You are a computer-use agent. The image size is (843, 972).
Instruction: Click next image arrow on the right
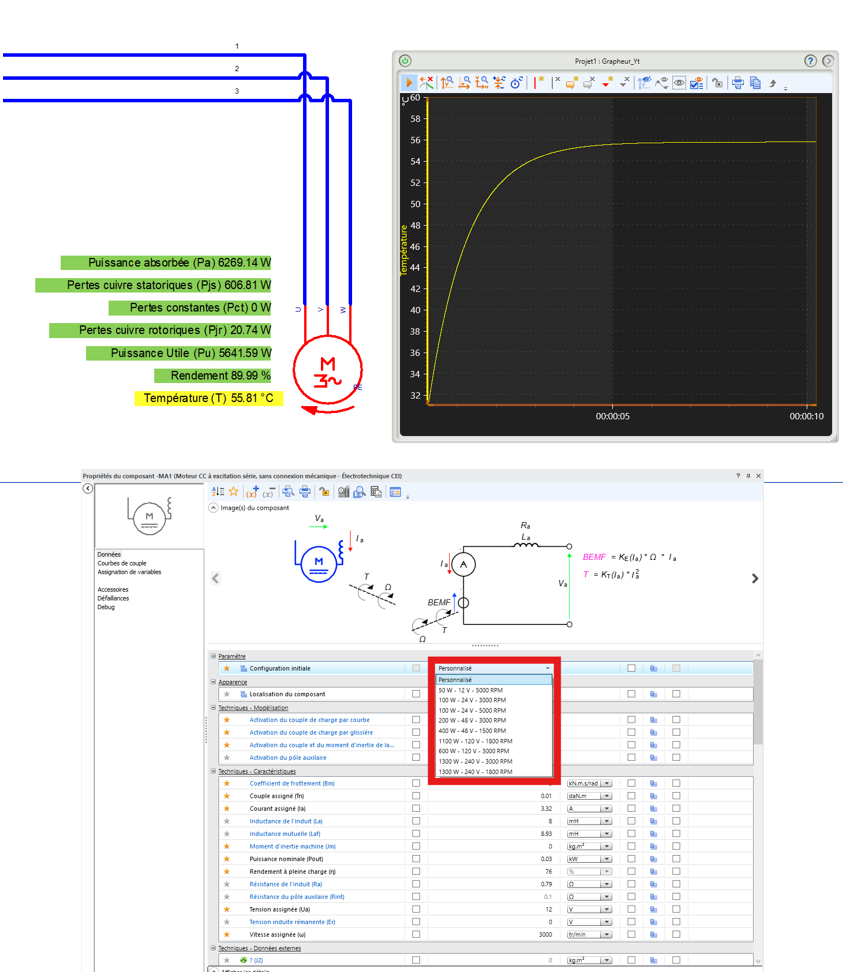click(x=754, y=578)
